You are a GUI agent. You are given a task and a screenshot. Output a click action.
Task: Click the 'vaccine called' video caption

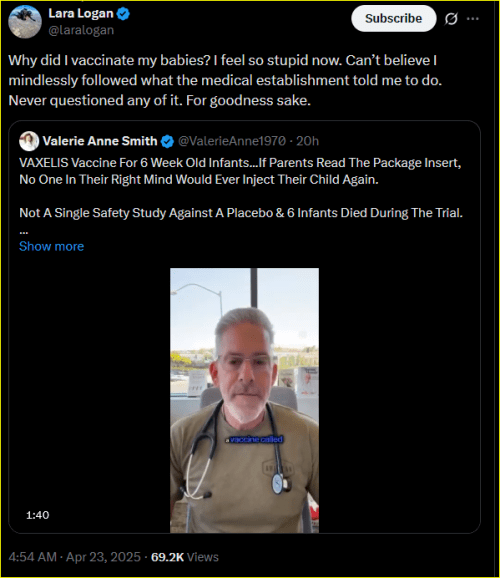click(x=254, y=439)
